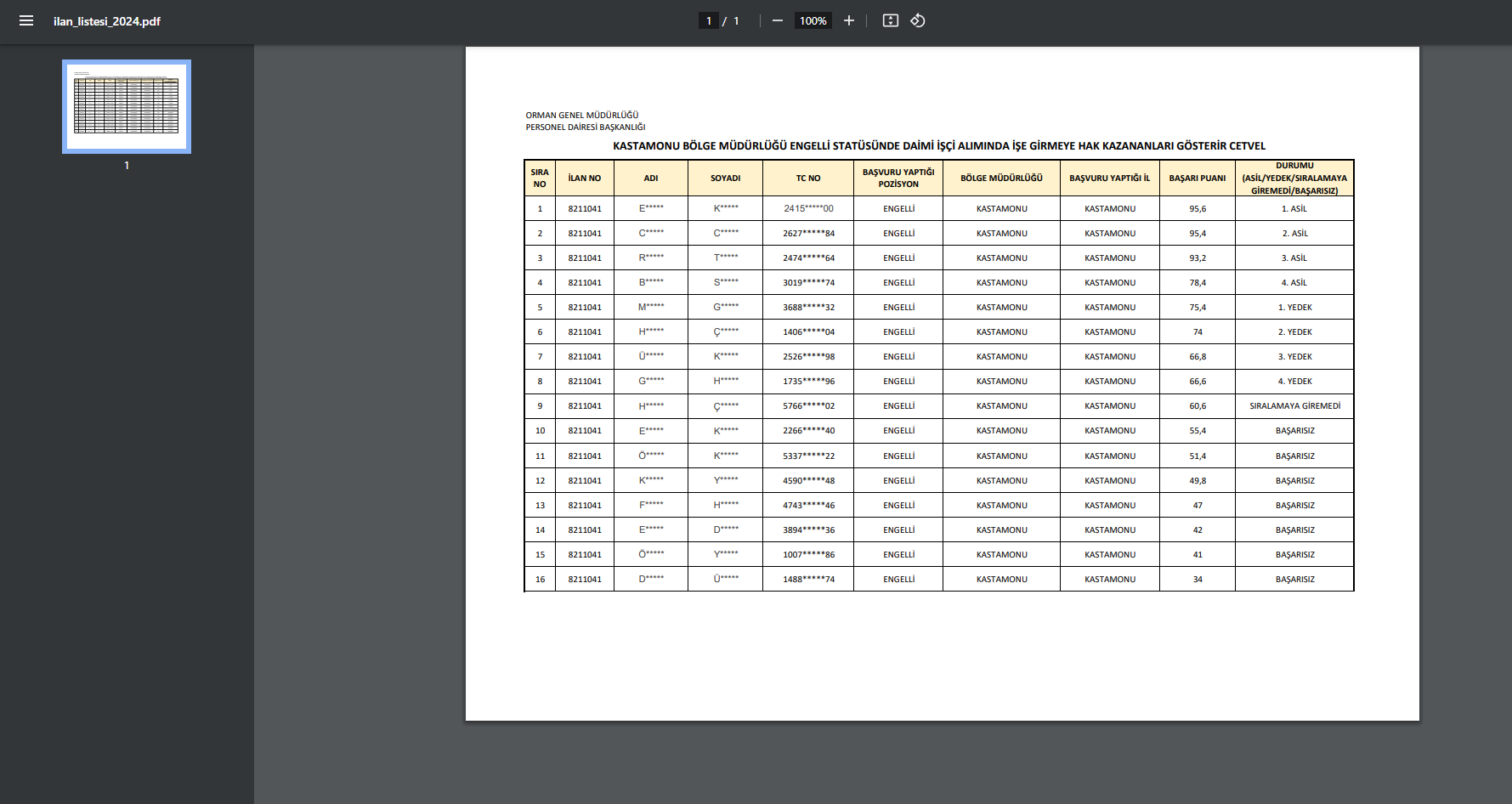Click the TC NO column header
1512x804 pixels.
coord(808,178)
